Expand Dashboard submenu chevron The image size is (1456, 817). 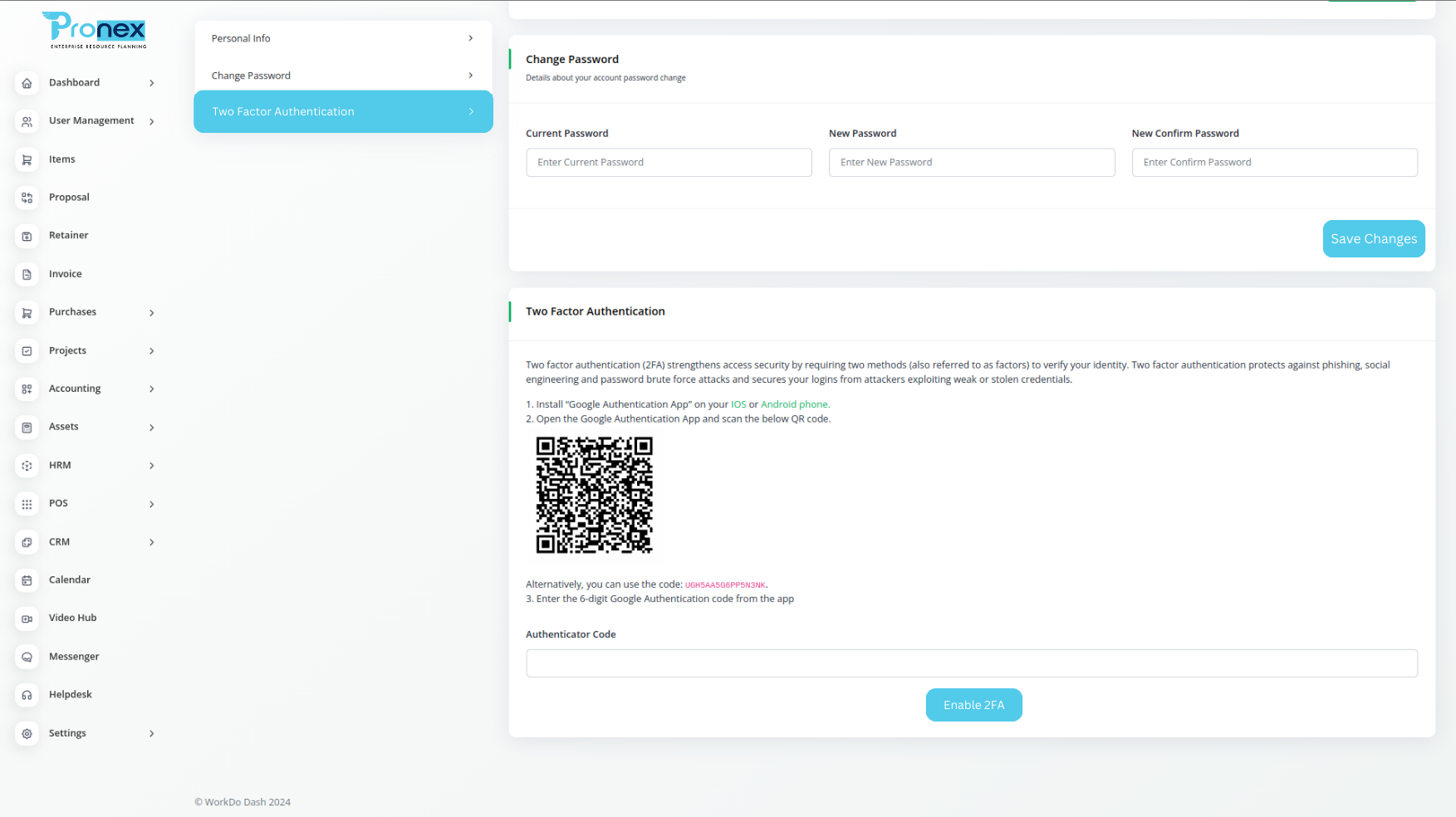coord(152,83)
